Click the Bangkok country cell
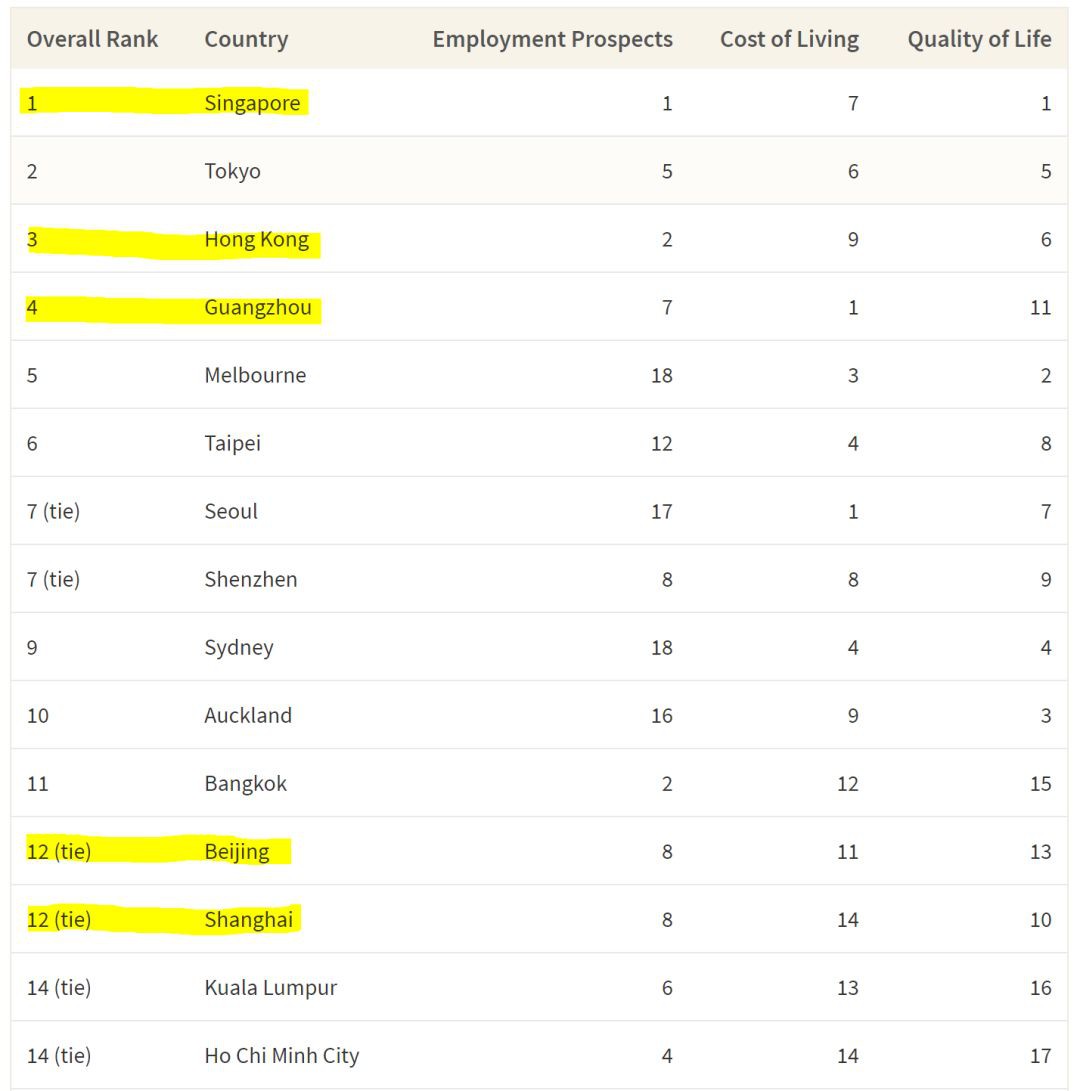Viewport: 1080px width, 1091px height. [245, 783]
